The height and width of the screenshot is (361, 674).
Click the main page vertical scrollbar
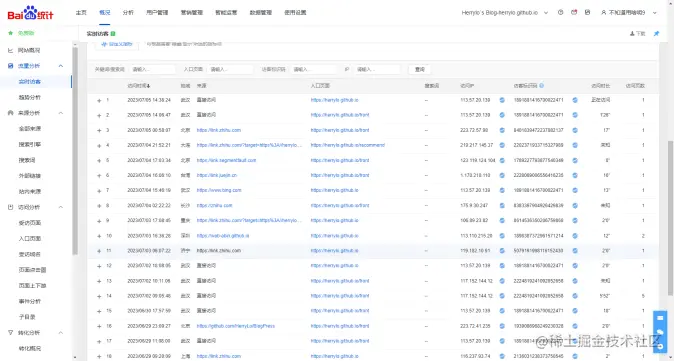[x=670, y=218]
